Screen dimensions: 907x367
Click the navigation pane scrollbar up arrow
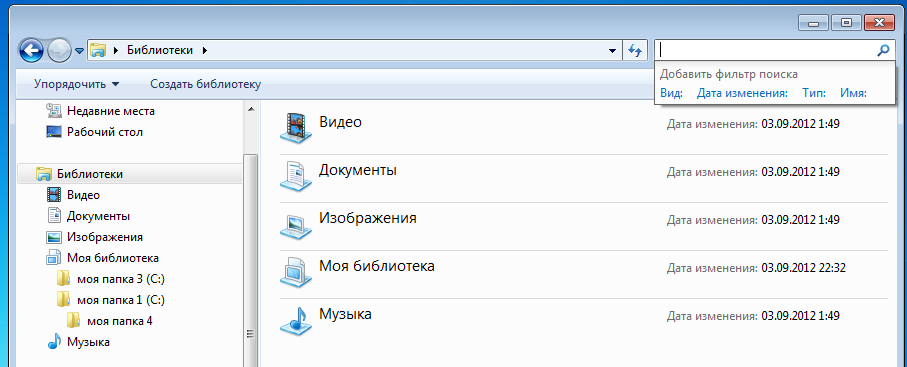pyautogui.click(x=250, y=109)
